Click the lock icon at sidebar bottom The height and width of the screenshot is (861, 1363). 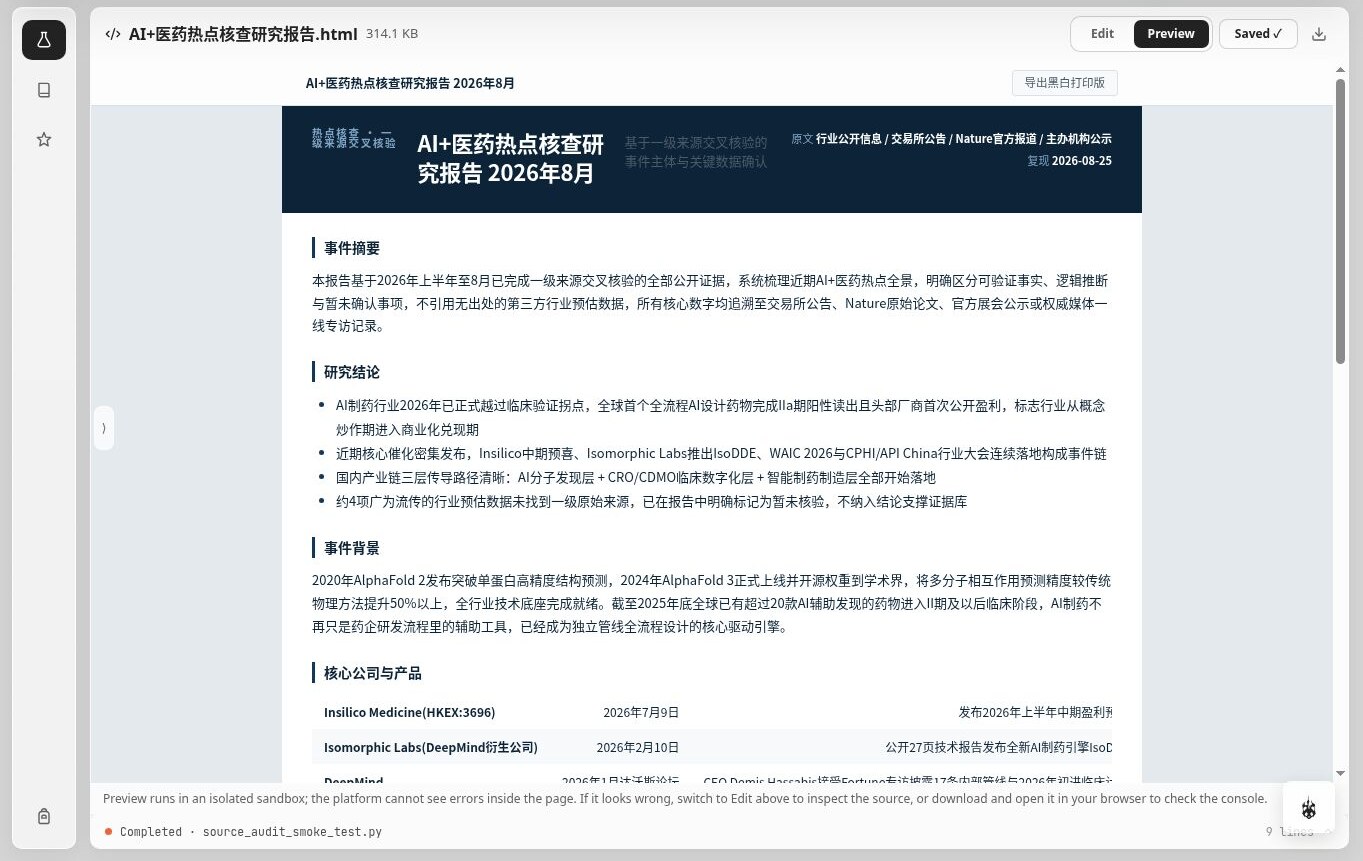point(44,816)
